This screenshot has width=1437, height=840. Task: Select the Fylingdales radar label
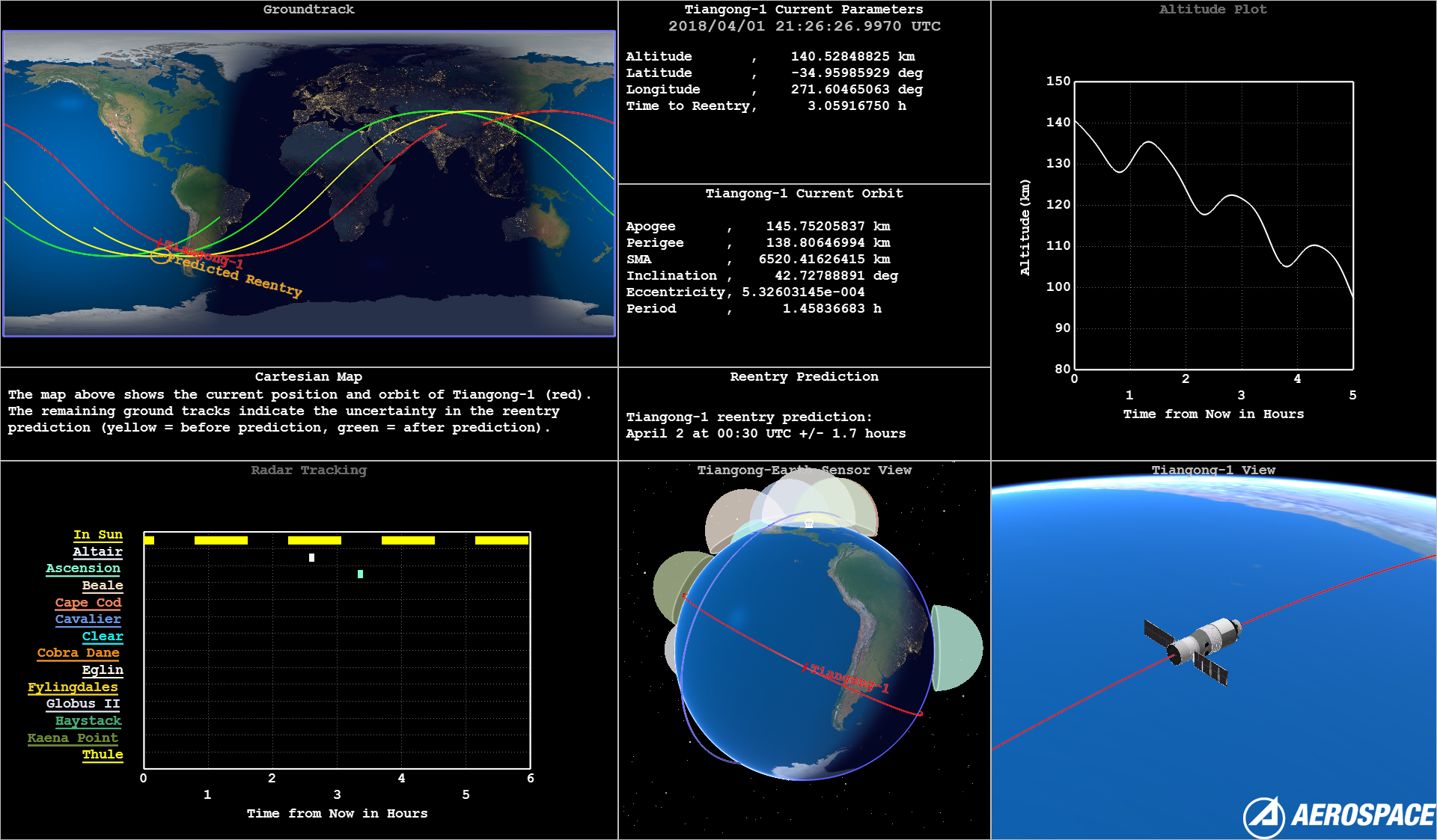pyautogui.click(x=73, y=687)
